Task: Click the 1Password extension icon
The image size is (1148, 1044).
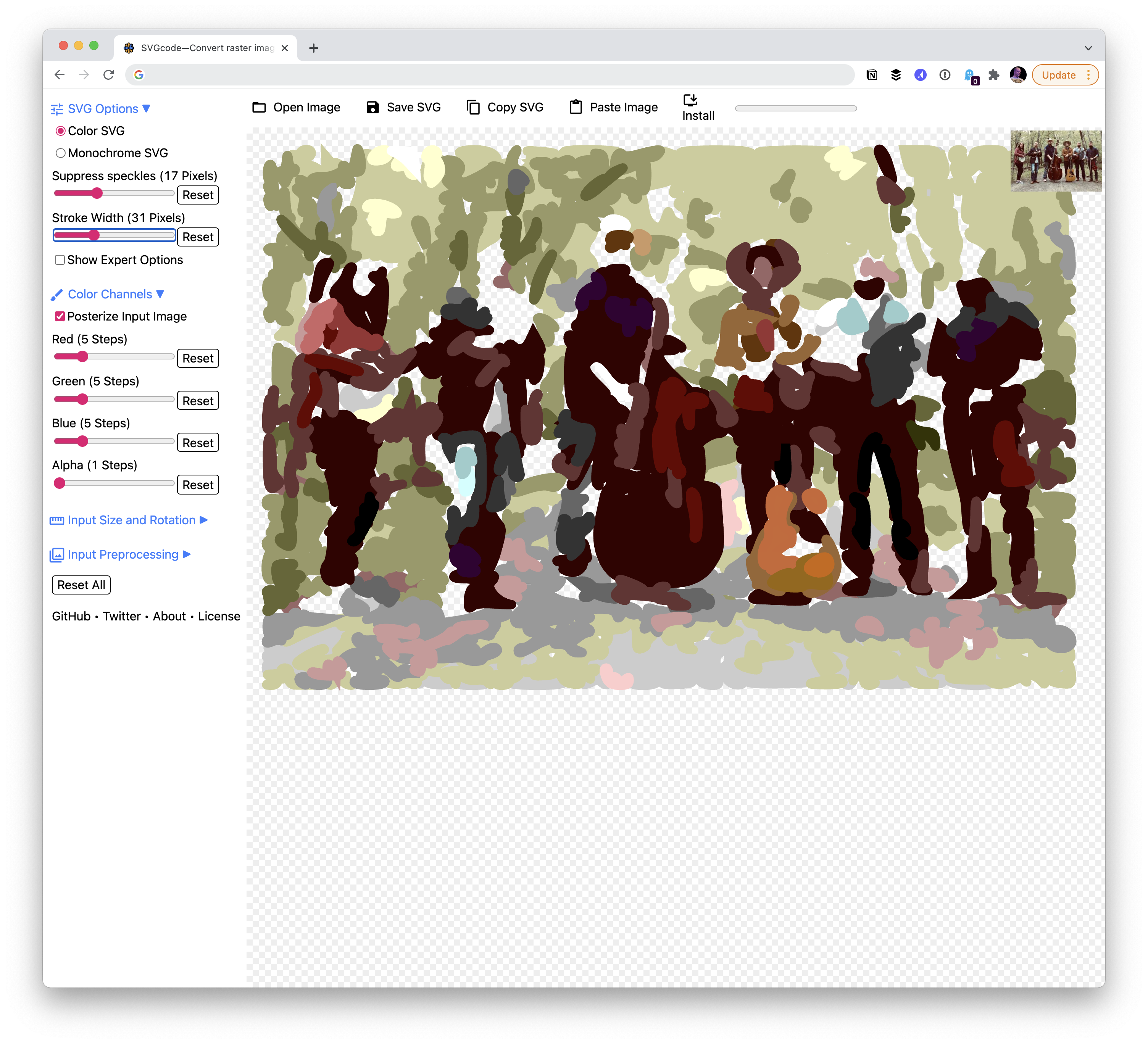Action: click(x=945, y=74)
